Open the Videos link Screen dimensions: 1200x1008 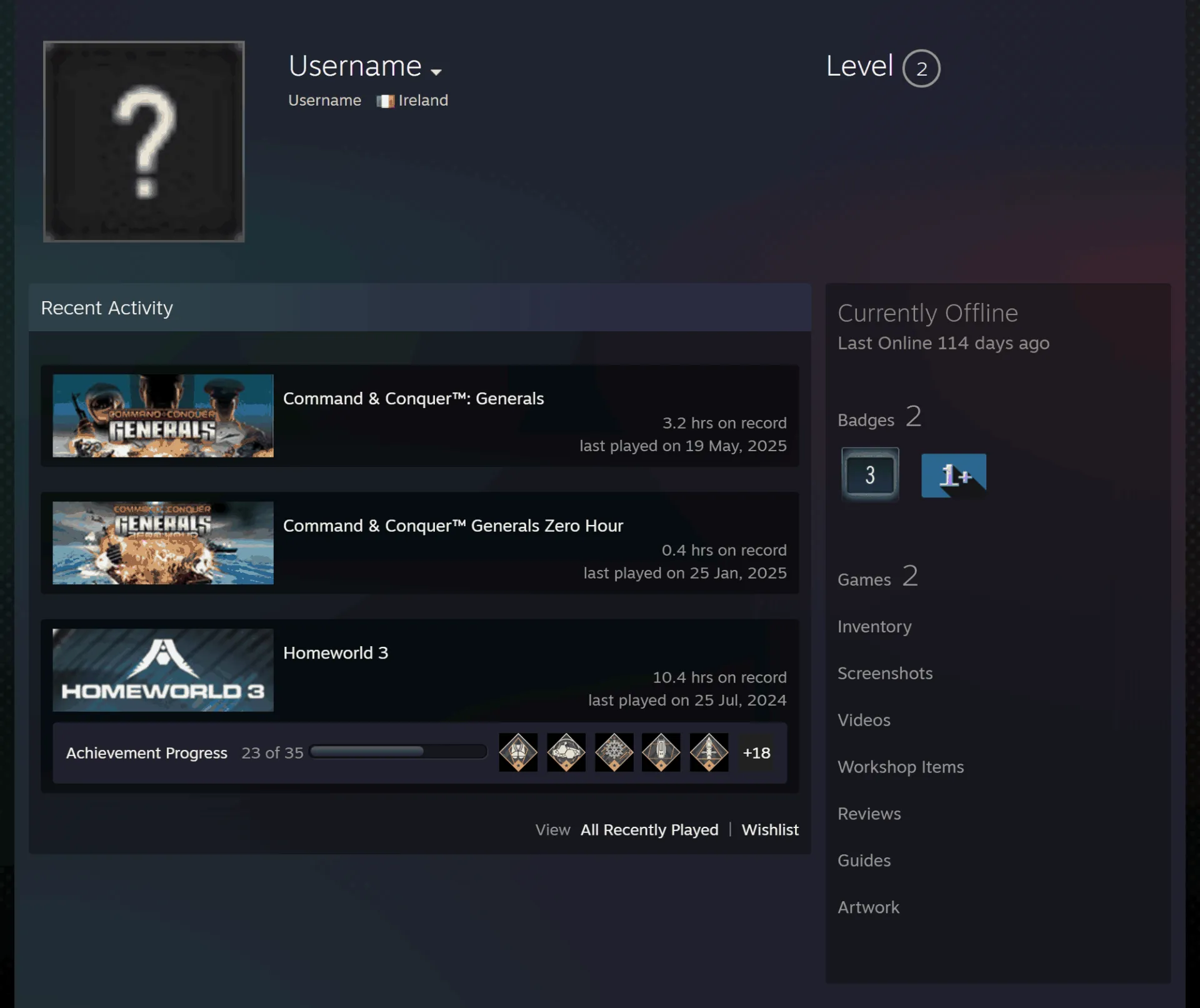click(x=864, y=720)
